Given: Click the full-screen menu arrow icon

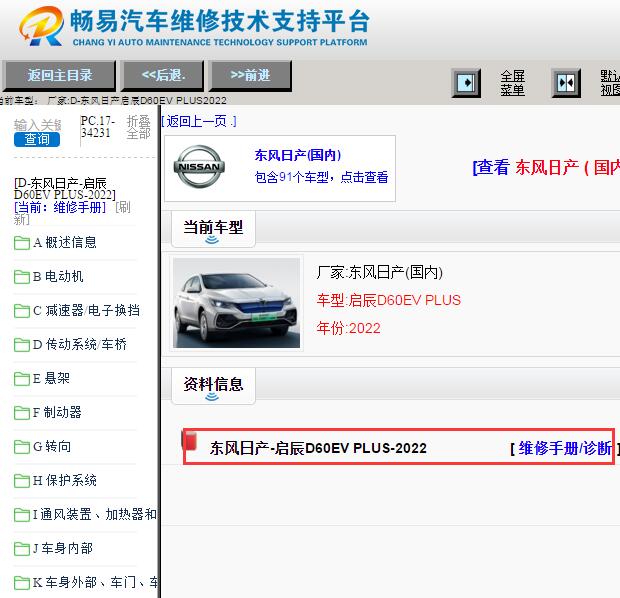Looking at the screenshot, I should point(466,83).
